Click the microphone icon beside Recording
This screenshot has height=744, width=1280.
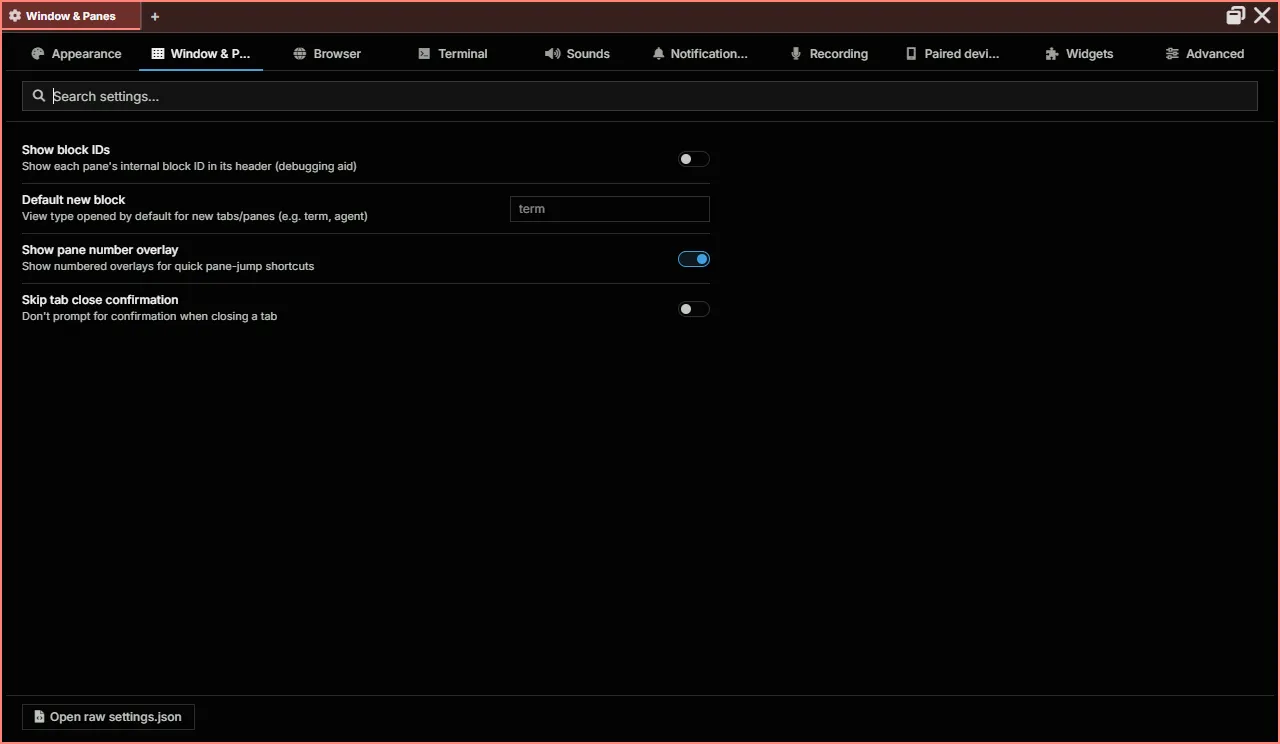796,54
